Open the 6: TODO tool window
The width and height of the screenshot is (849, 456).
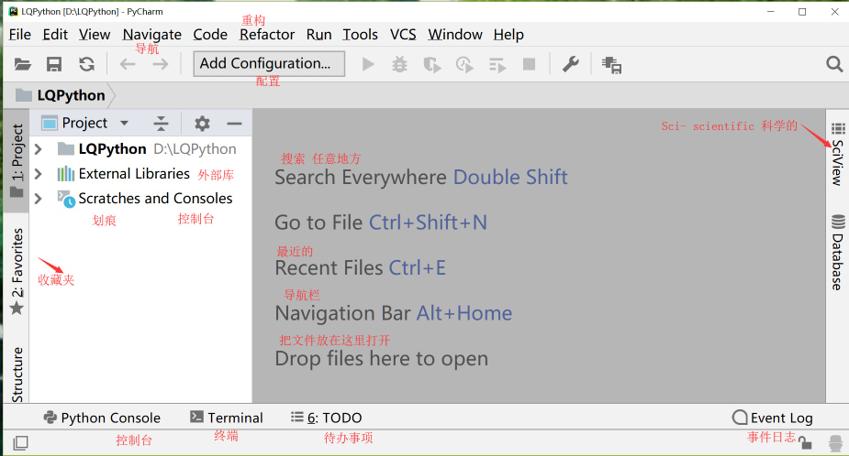coord(326,418)
